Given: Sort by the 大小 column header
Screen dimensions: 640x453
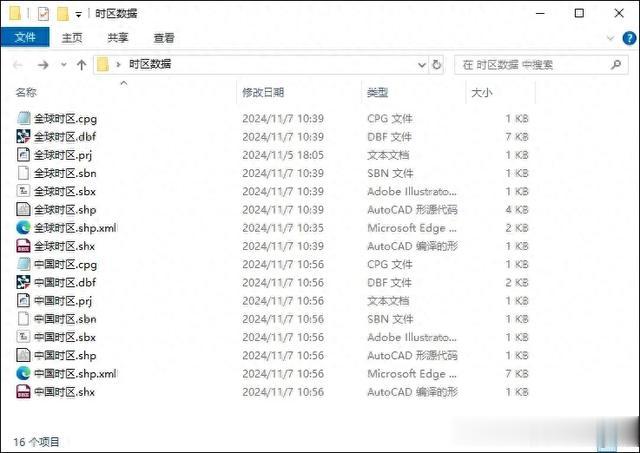Looking at the screenshot, I should tap(482, 93).
